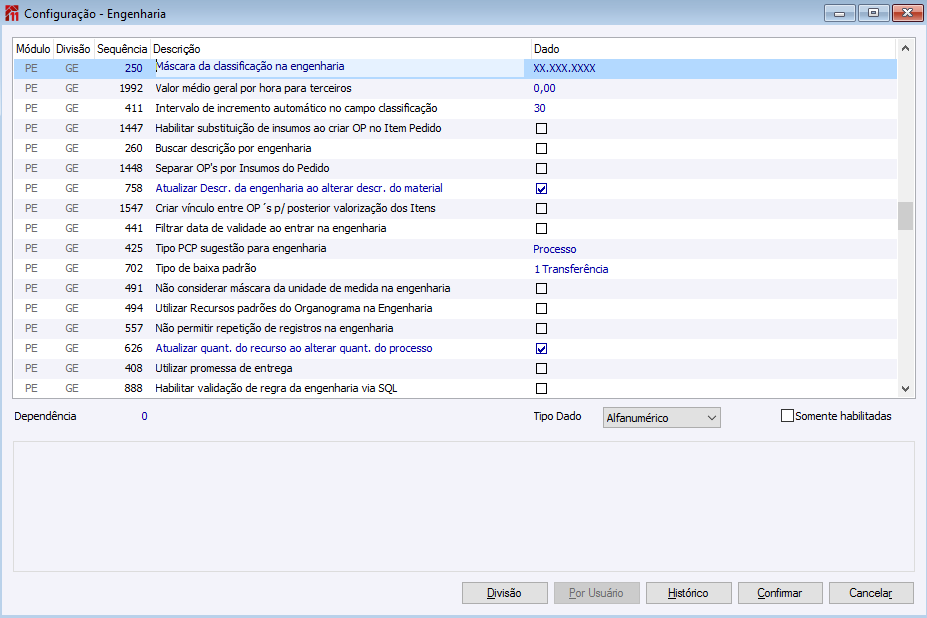Click the Por Usuário button
Screen dimensions: 927x618
(597, 593)
